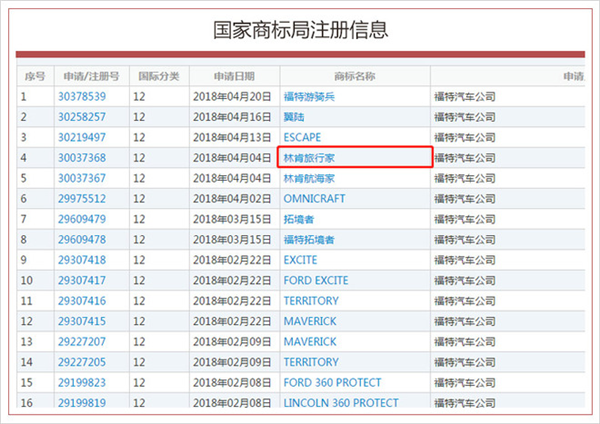The height and width of the screenshot is (424, 600).
Task: Click trademark name 林肯航海家
Action: [x=309, y=178]
